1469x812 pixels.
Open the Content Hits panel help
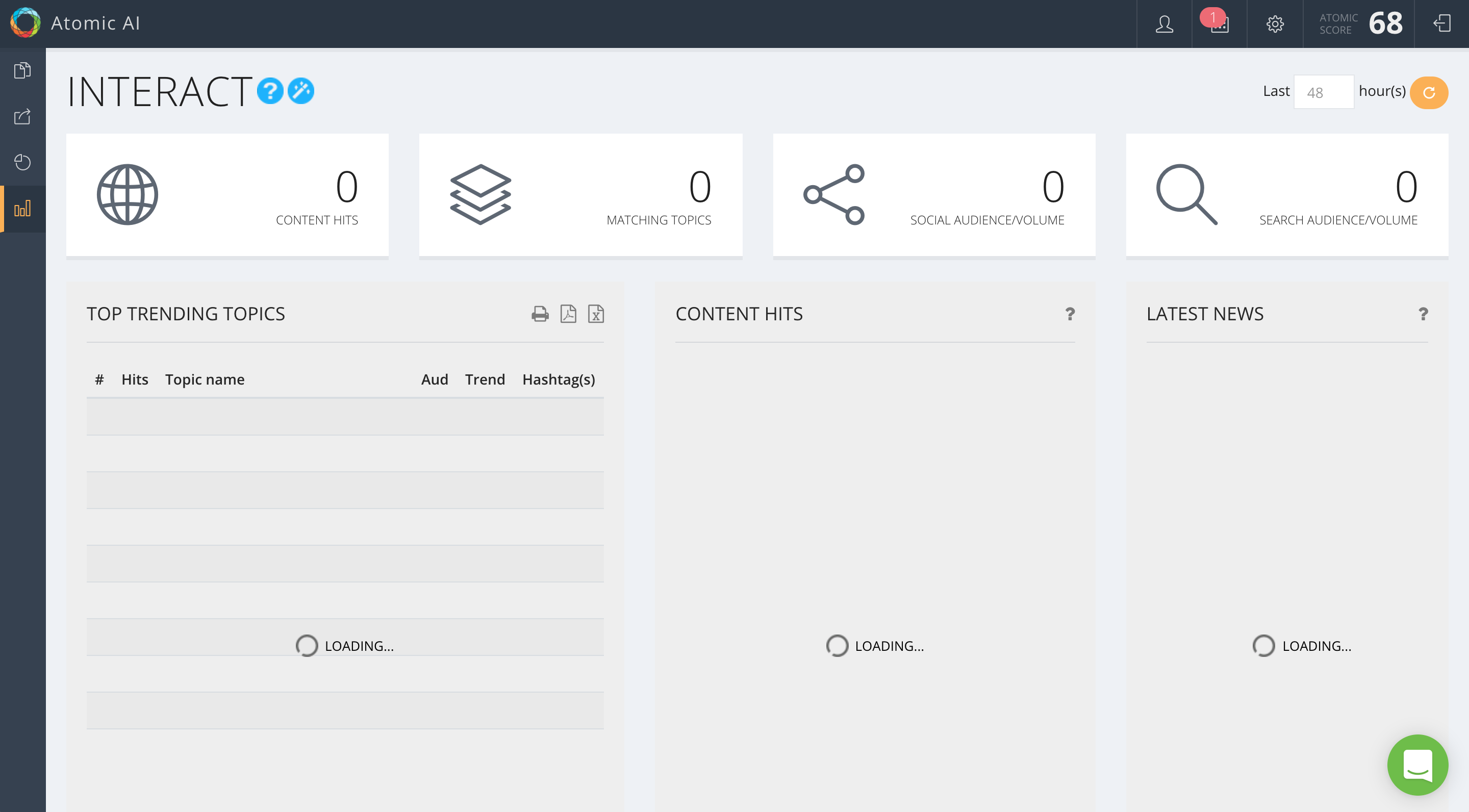tap(1070, 314)
